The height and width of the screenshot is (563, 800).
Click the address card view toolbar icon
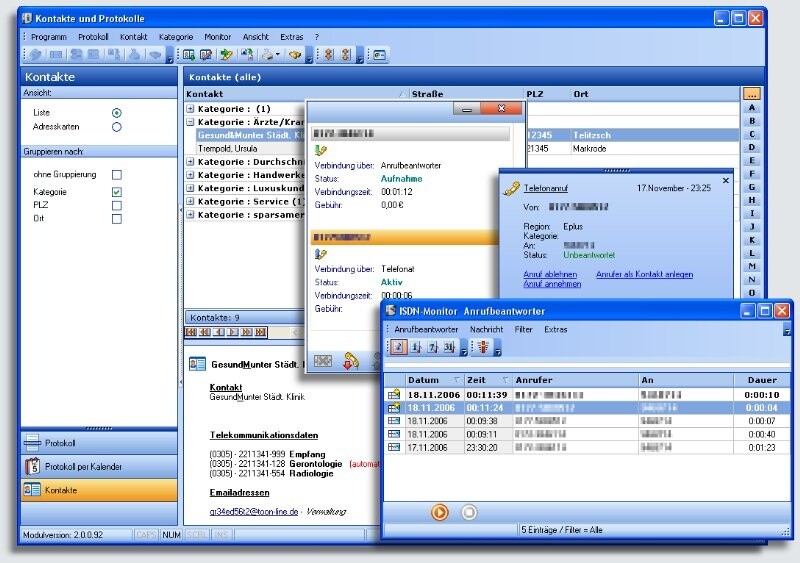coord(380,55)
